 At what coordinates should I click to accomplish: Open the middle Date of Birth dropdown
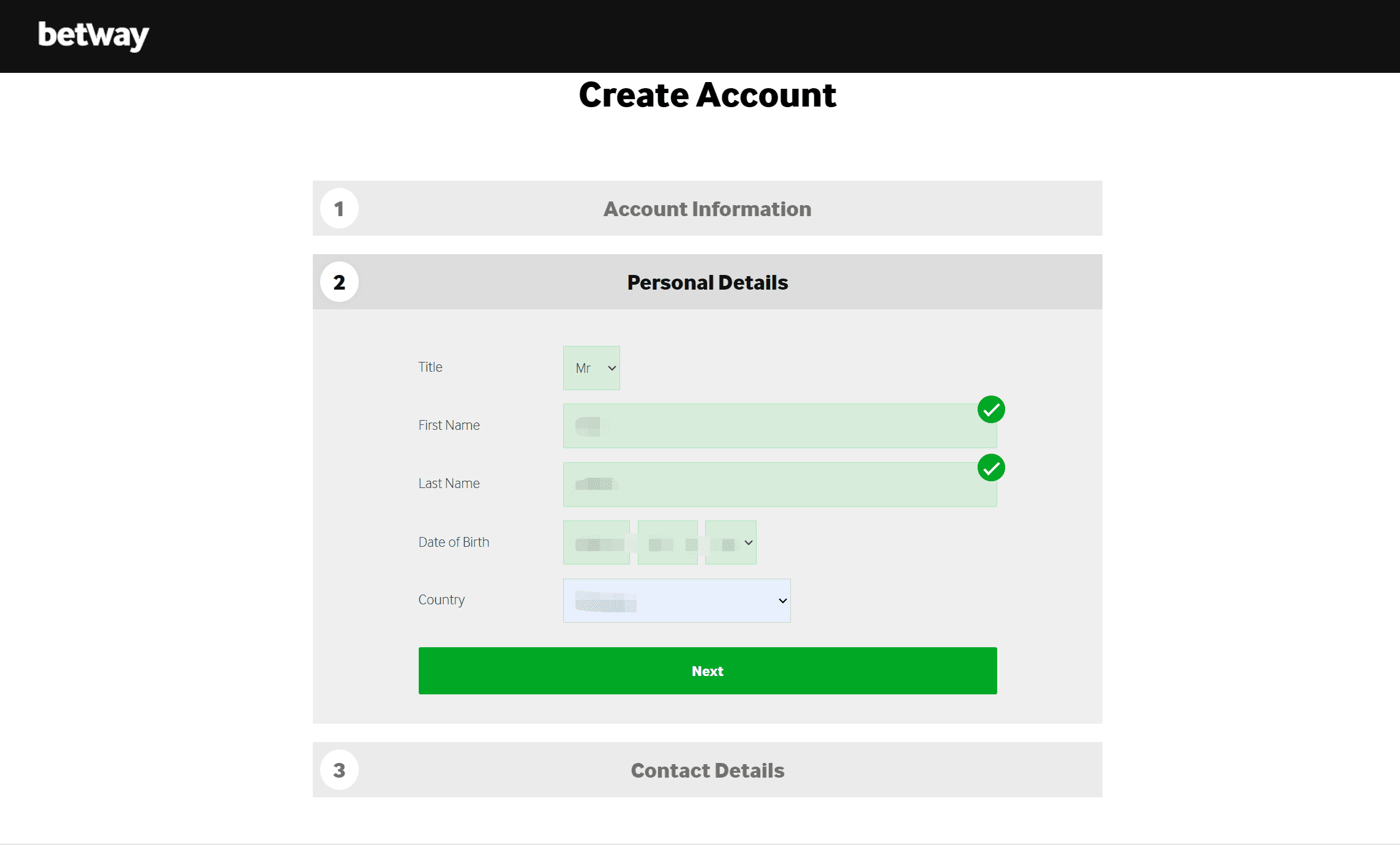[x=667, y=543]
